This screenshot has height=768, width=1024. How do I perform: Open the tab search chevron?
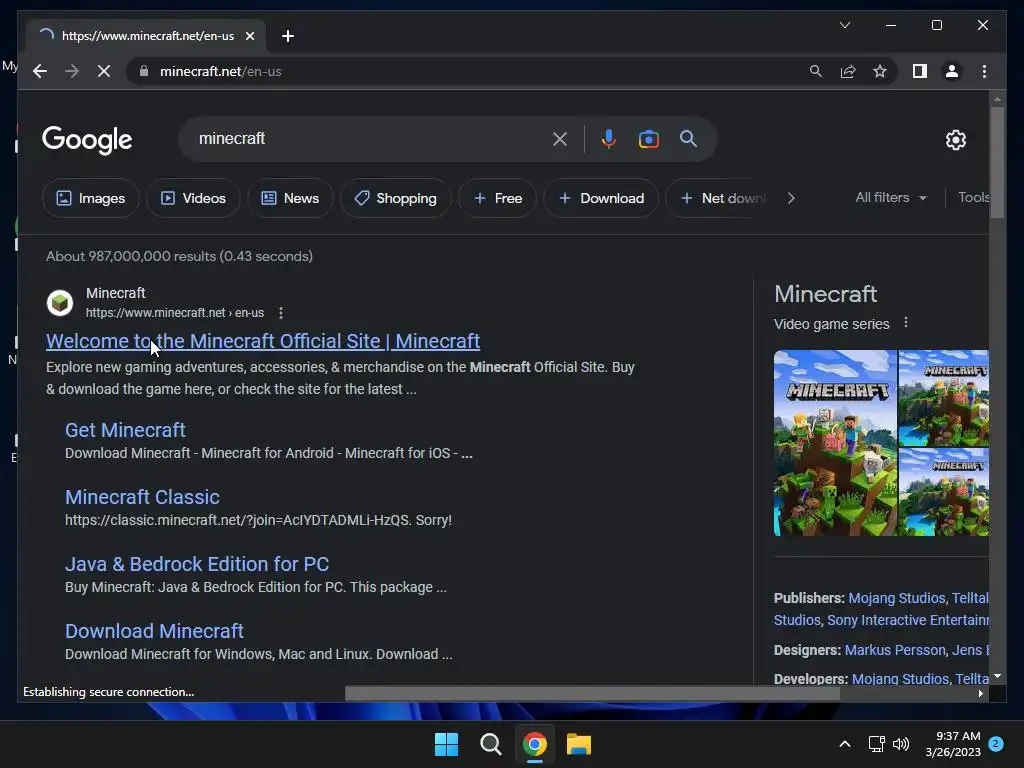coord(844,25)
